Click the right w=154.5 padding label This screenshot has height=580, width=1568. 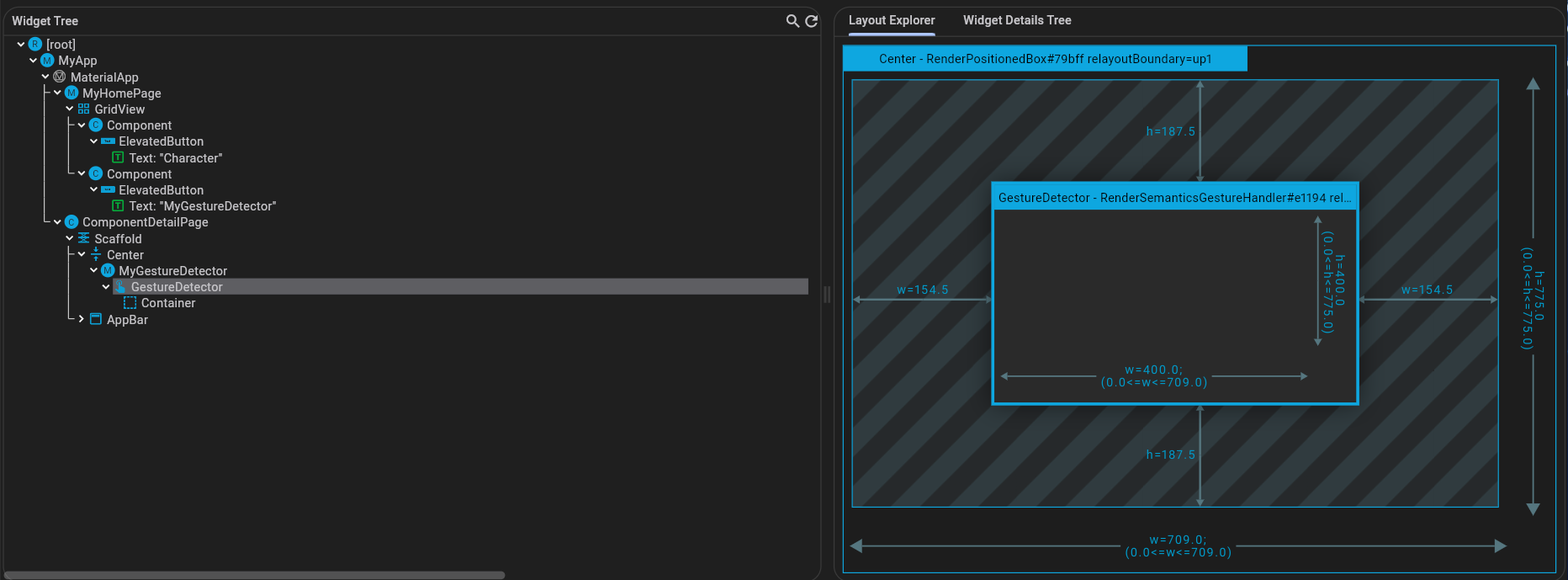pos(1427,290)
